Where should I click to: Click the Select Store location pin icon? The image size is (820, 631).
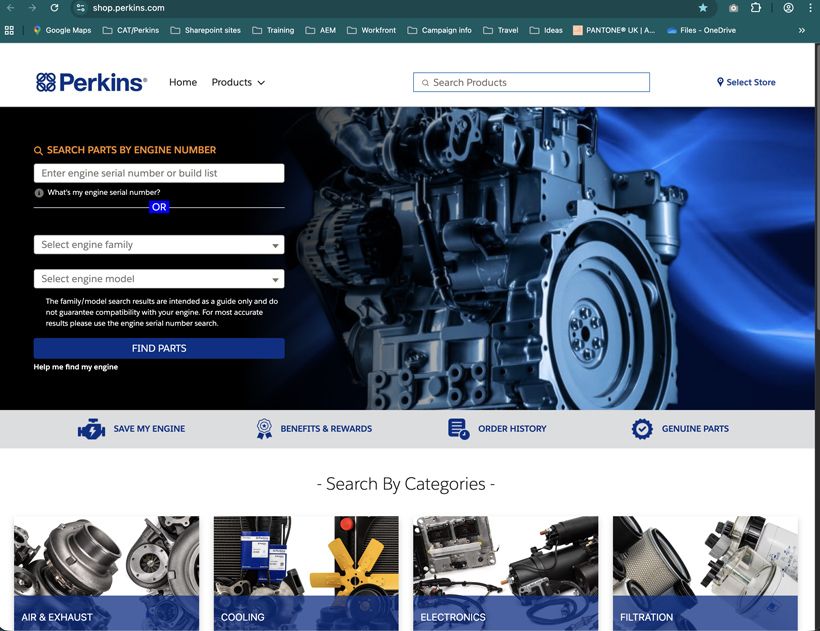click(718, 81)
